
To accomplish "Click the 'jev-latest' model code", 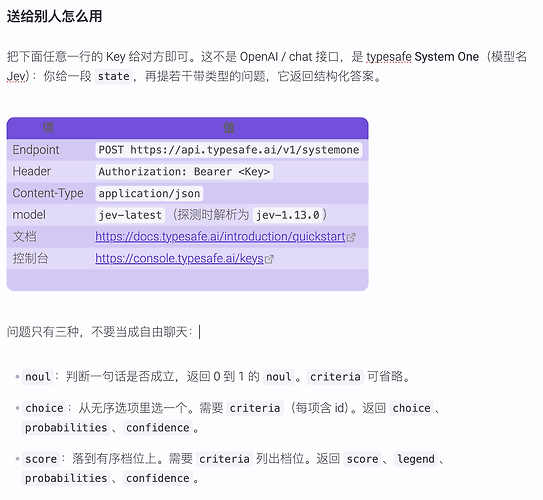I will tap(130, 215).
